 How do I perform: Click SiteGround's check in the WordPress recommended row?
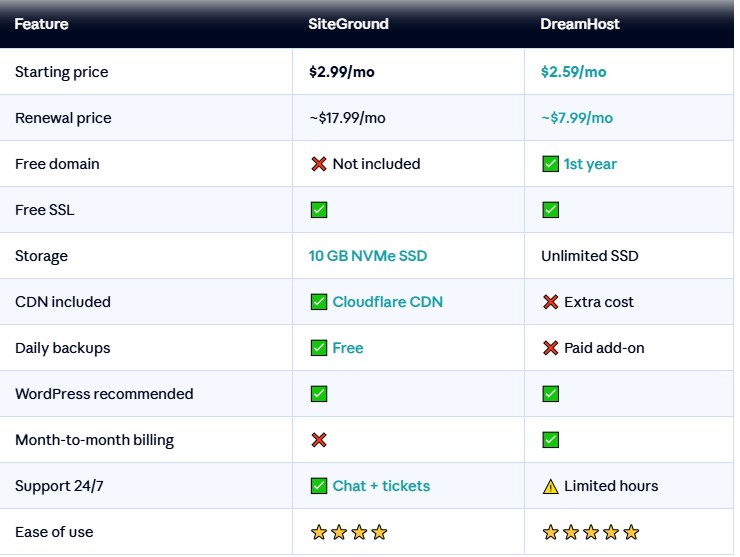tap(319, 394)
